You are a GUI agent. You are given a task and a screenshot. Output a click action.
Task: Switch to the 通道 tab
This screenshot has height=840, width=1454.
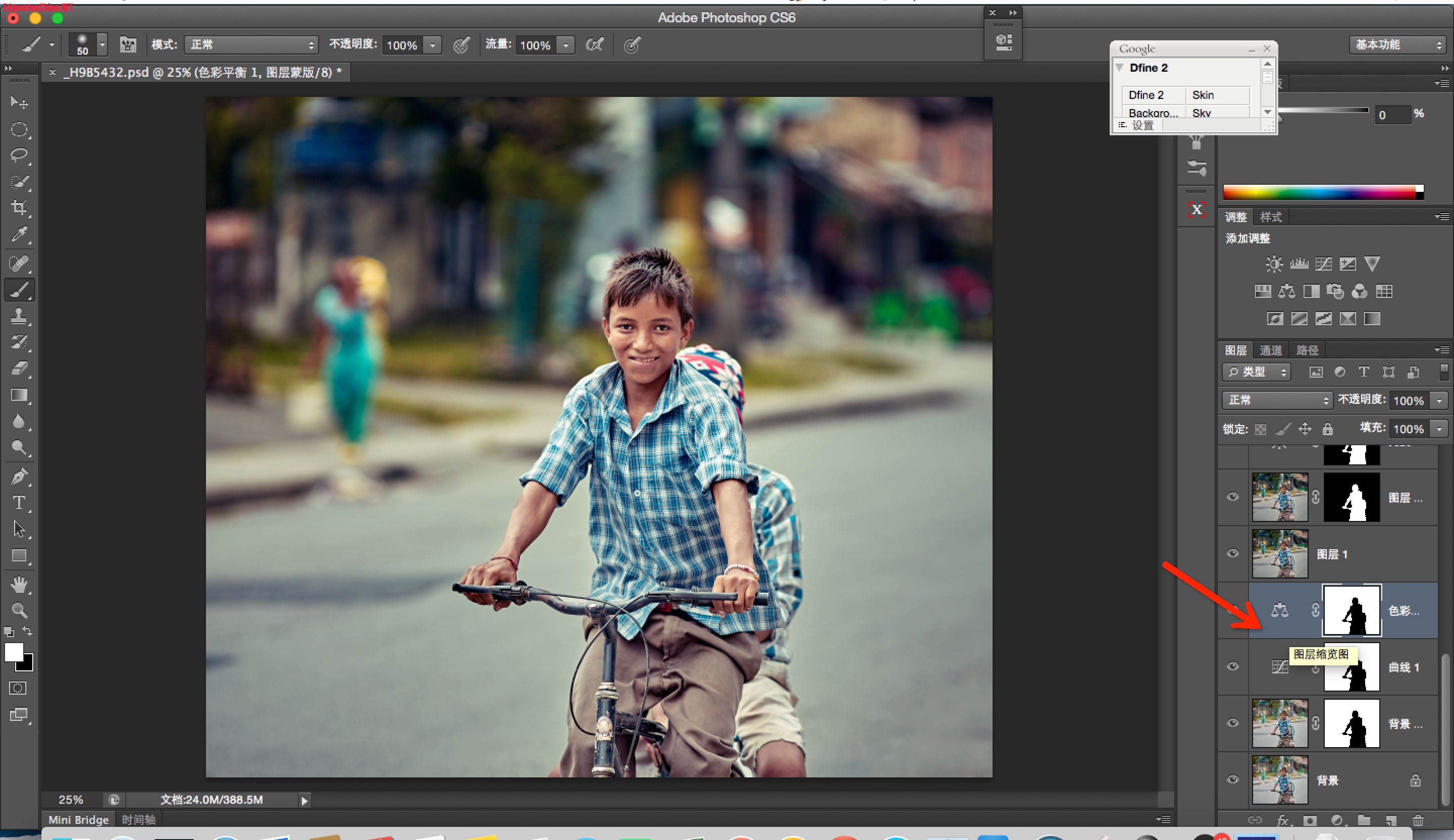tap(1271, 350)
